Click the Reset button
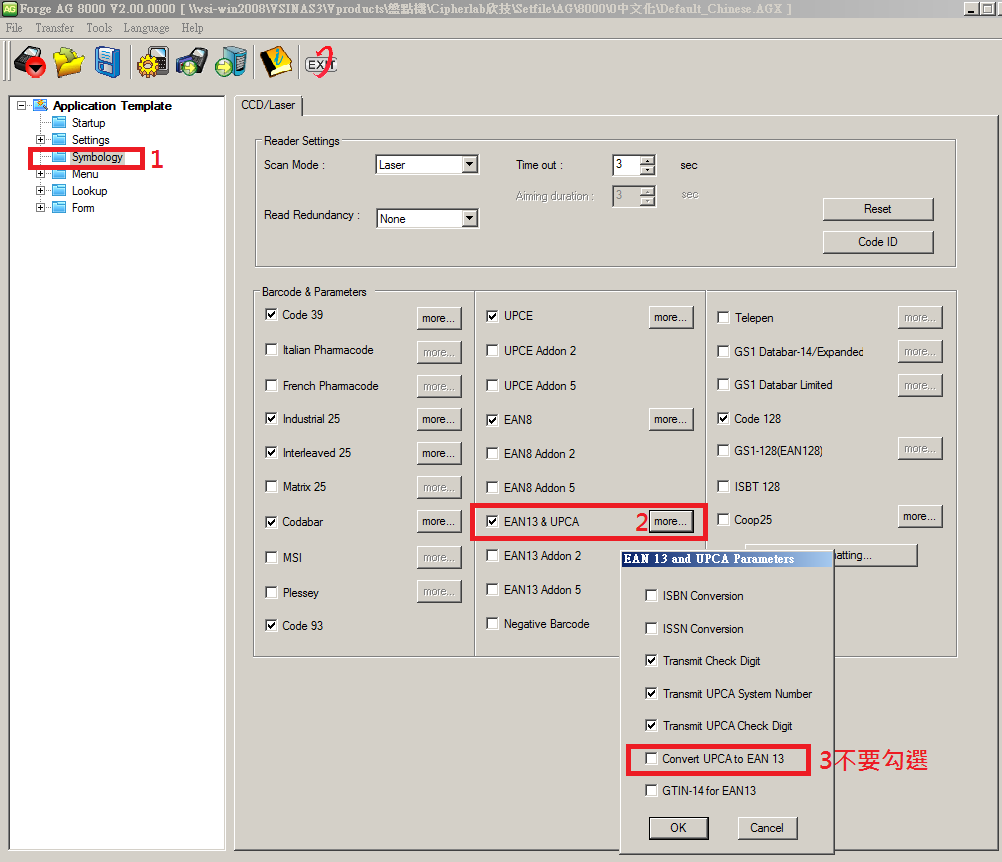Viewport: 1002px width, 862px height. pos(878,209)
